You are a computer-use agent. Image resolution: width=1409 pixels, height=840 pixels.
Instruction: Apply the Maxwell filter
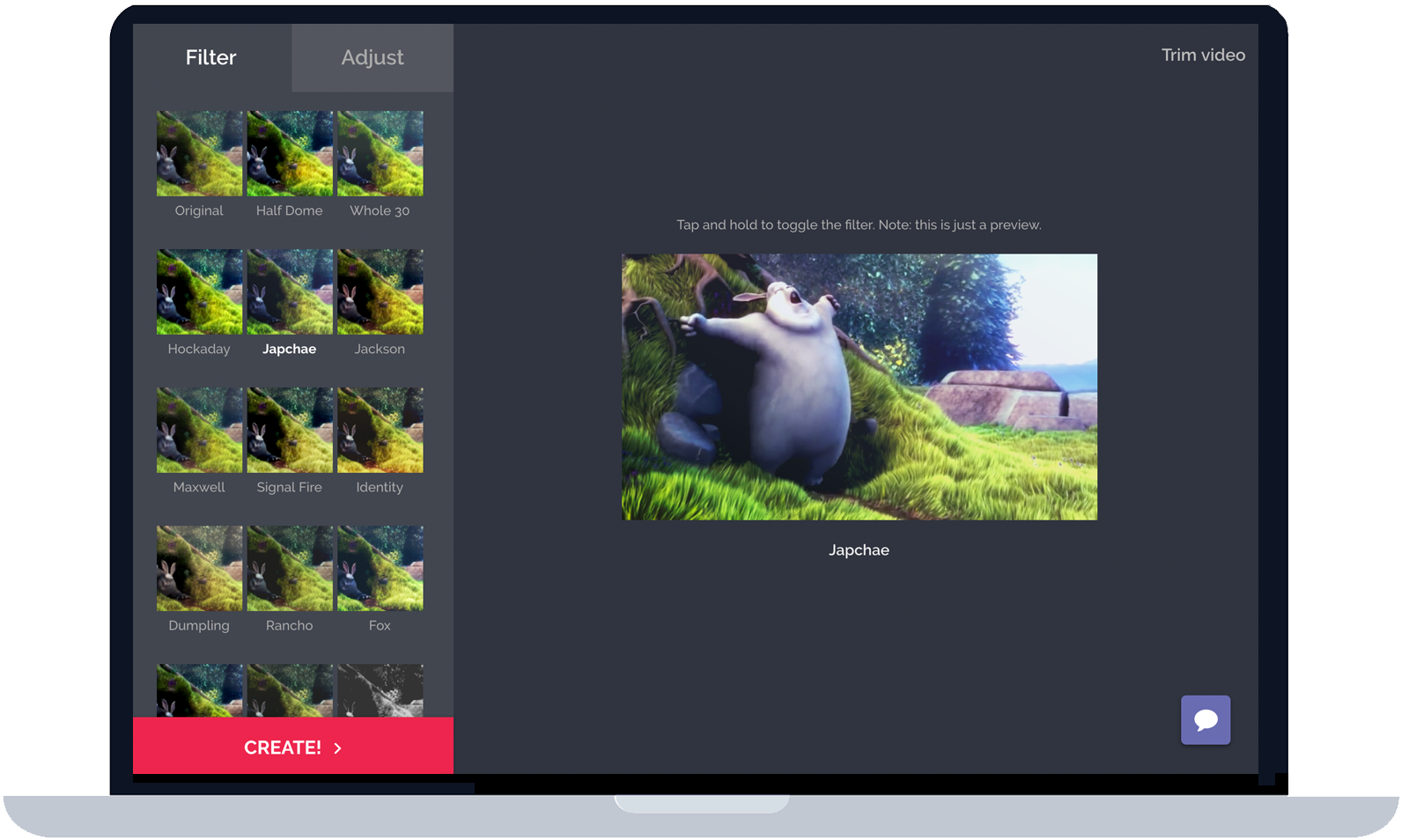[x=199, y=431]
